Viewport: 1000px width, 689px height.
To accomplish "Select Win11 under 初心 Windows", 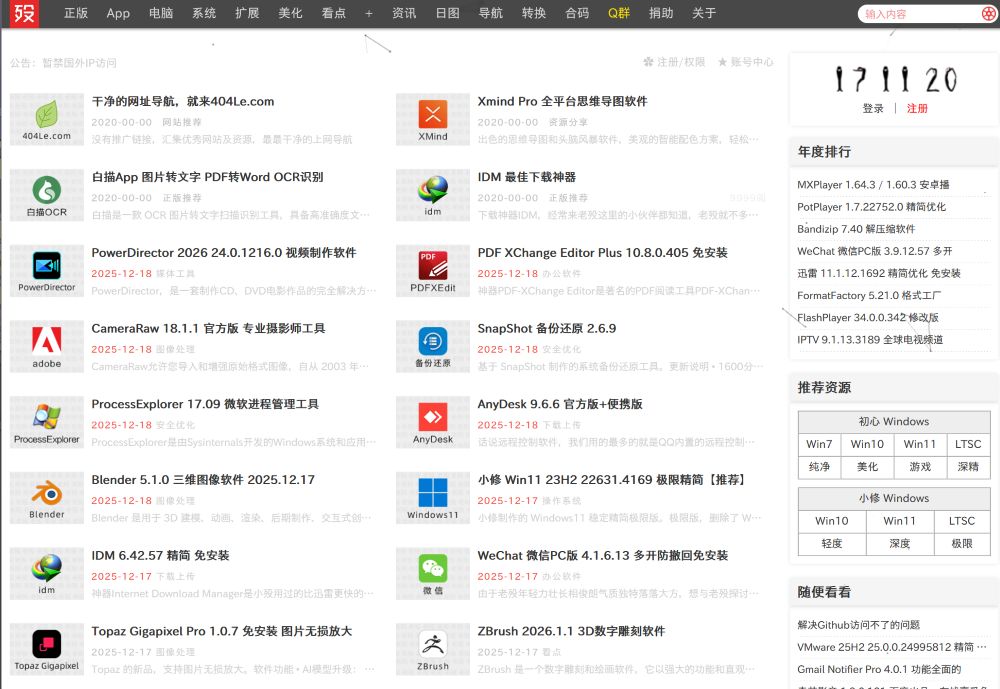I will click(x=919, y=444).
